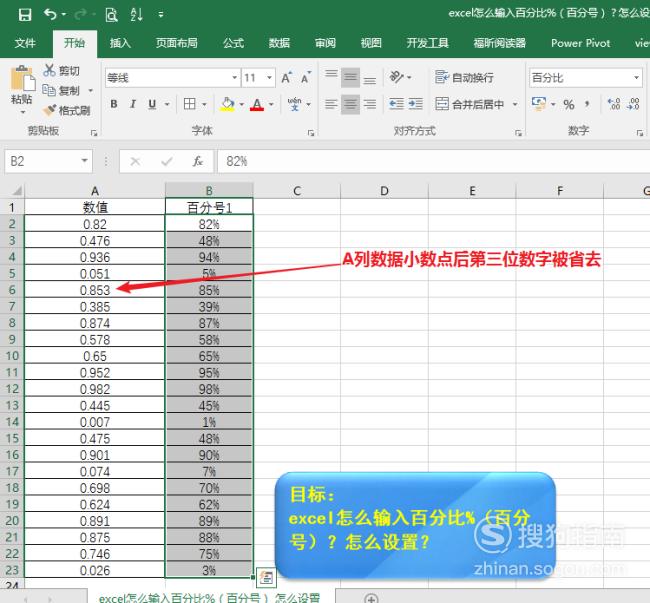The width and height of the screenshot is (650, 603).
Task: Click the Accounting Number Format icon
Action: (538, 104)
